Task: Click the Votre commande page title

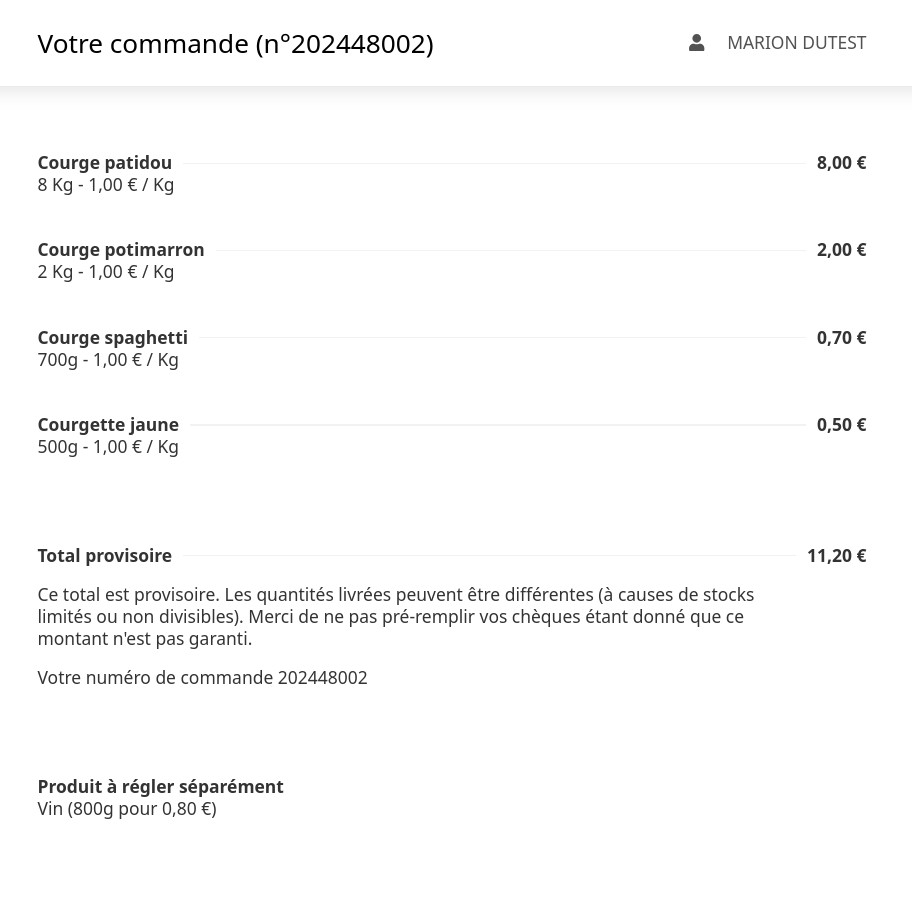Action: [x=235, y=44]
